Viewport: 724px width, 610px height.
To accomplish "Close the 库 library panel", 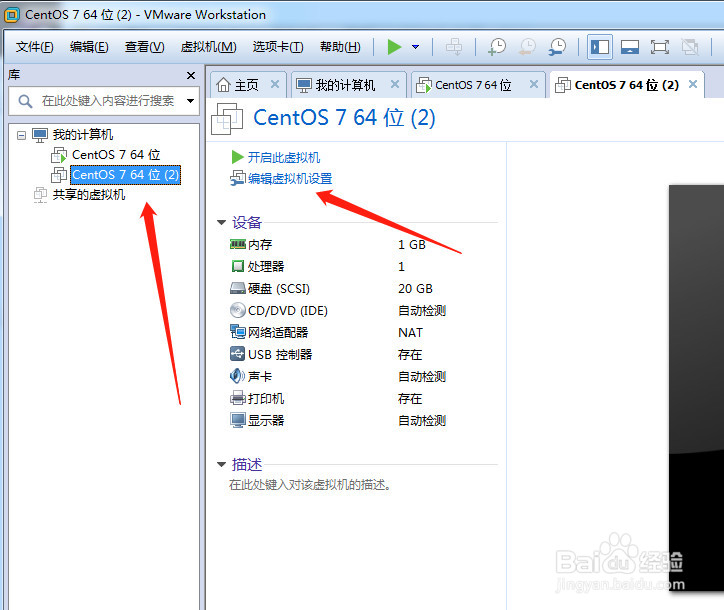I will pyautogui.click(x=191, y=75).
